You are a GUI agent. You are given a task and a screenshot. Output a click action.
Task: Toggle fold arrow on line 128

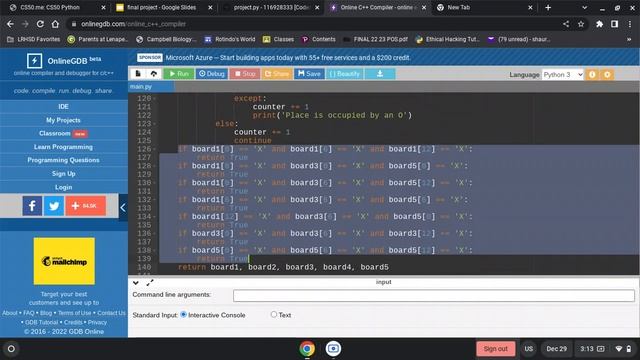pos(155,166)
